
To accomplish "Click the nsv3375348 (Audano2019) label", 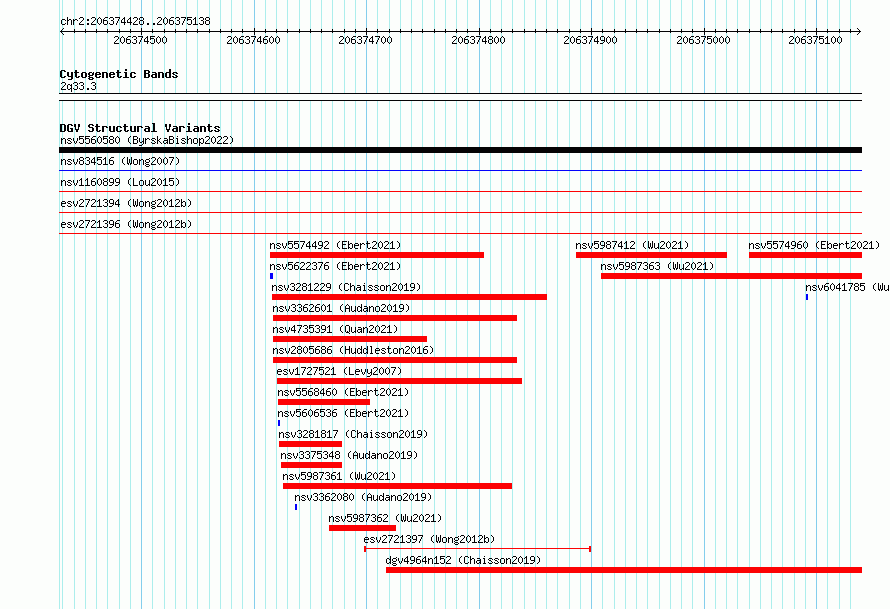I will coord(349,455).
